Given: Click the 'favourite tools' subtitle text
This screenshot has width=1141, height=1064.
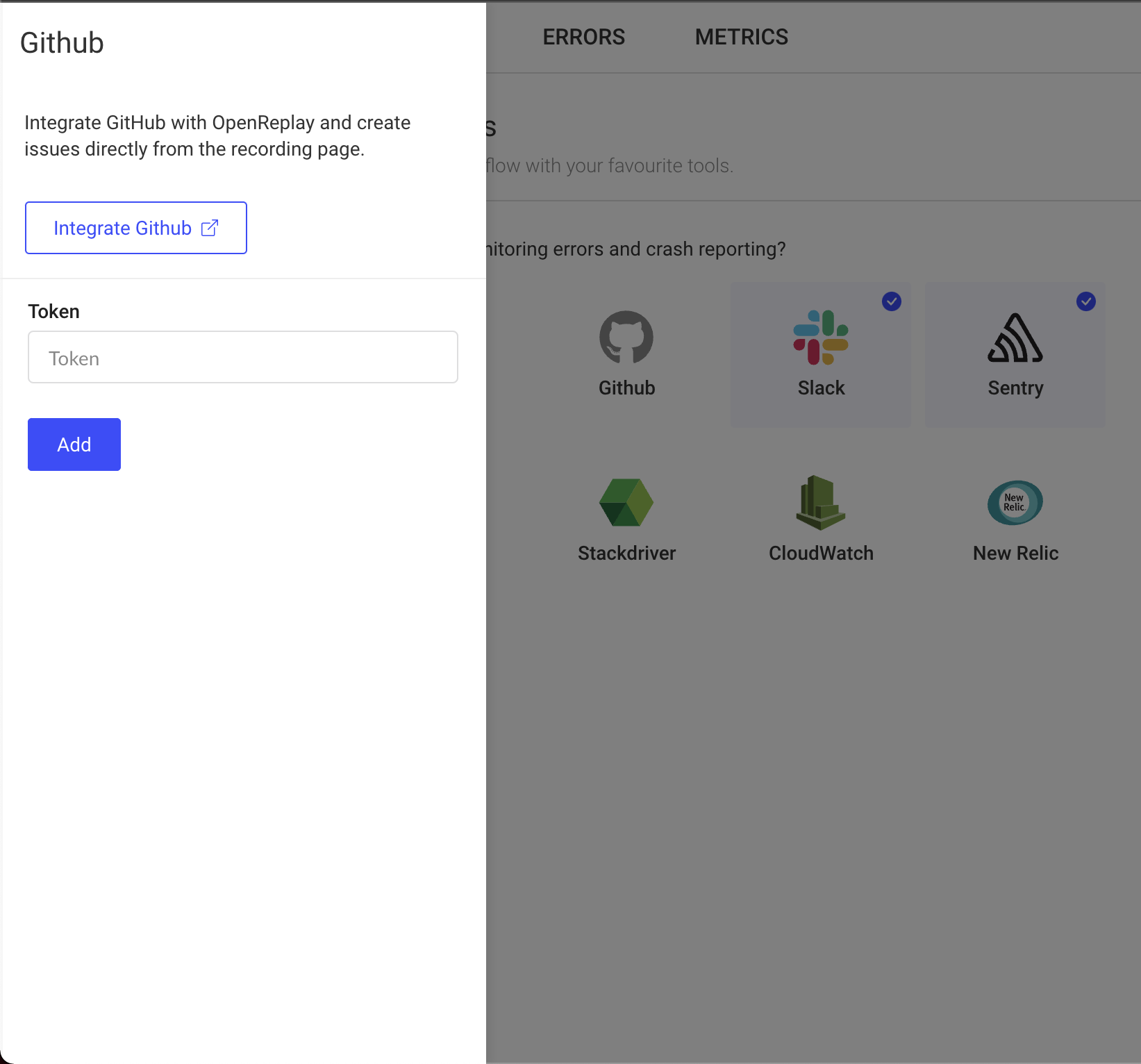Looking at the screenshot, I should pos(609,166).
